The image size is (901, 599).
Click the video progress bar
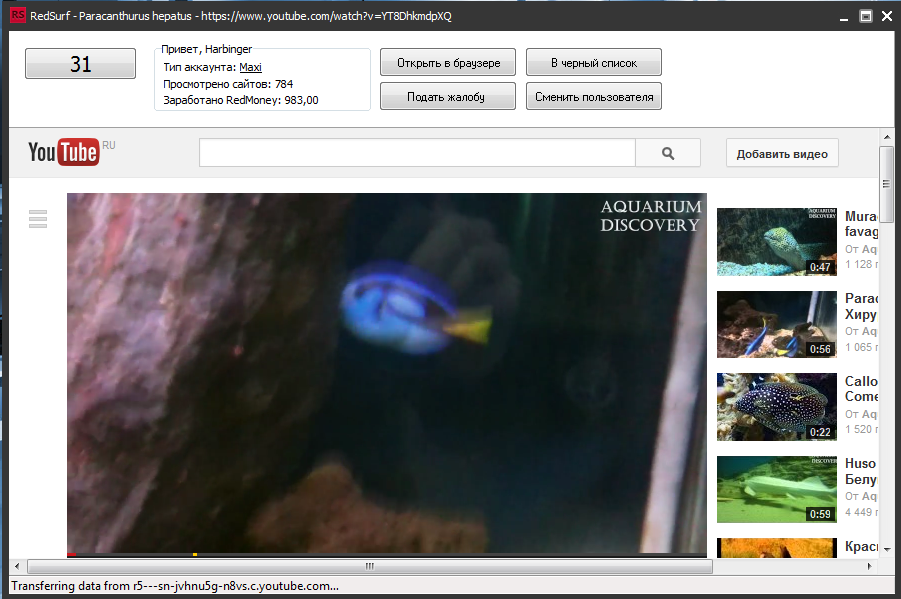pos(387,555)
